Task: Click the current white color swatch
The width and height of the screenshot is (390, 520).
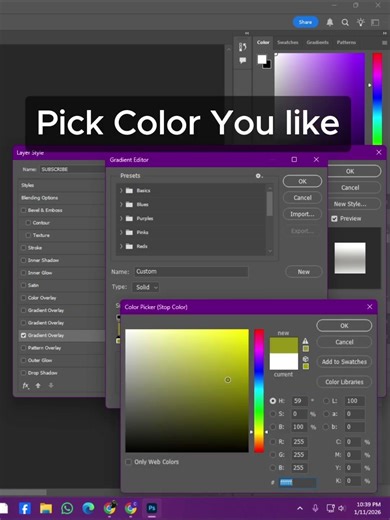Action: (x=284, y=362)
